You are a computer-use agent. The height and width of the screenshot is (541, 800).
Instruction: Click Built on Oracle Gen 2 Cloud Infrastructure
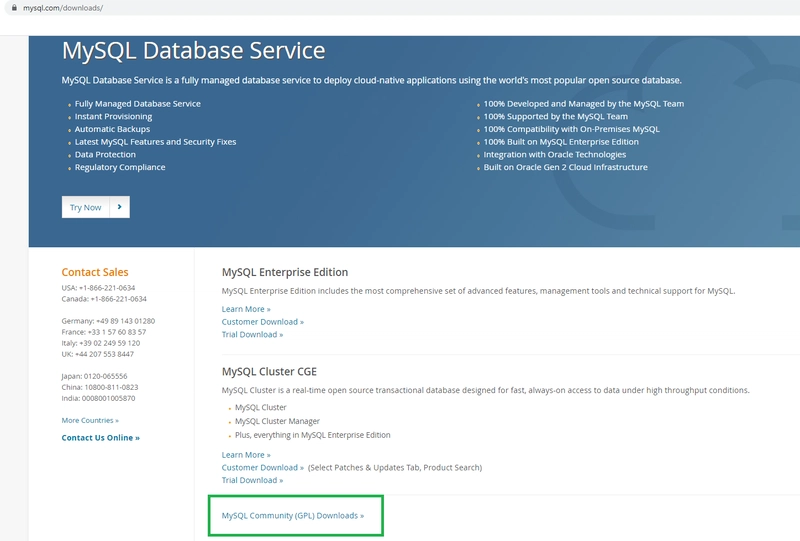pyautogui.click(x=565, y=167)
